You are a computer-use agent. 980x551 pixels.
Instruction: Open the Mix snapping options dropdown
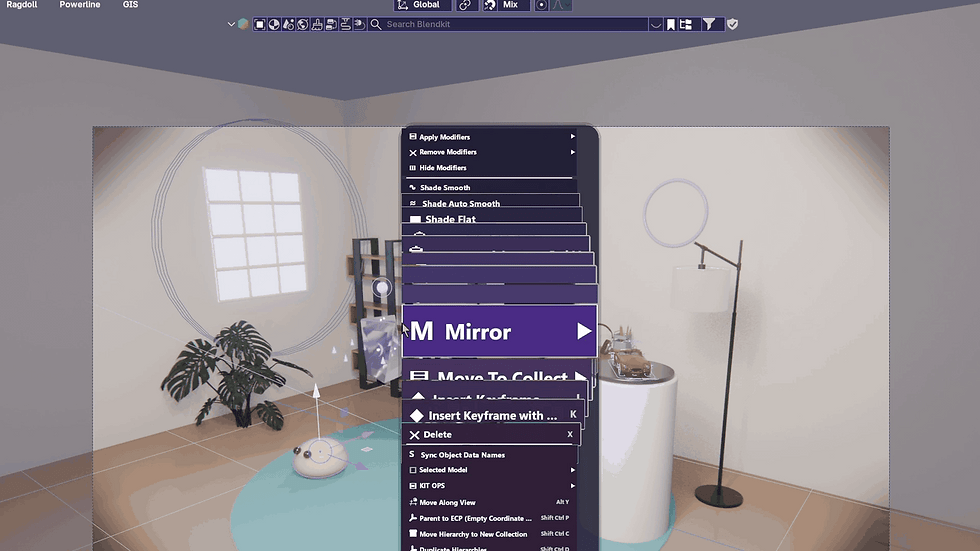pyautogui.click(x=515, y=5)
